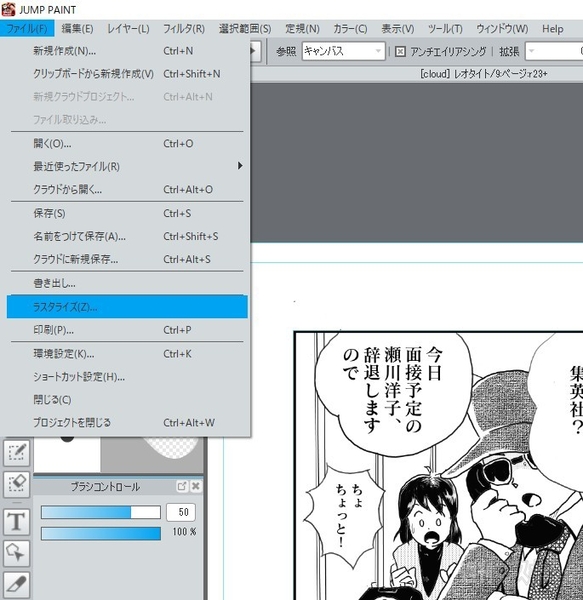Choose 書き出し... menu entry
The image size is (583, 600).
[x=127, y=283]
